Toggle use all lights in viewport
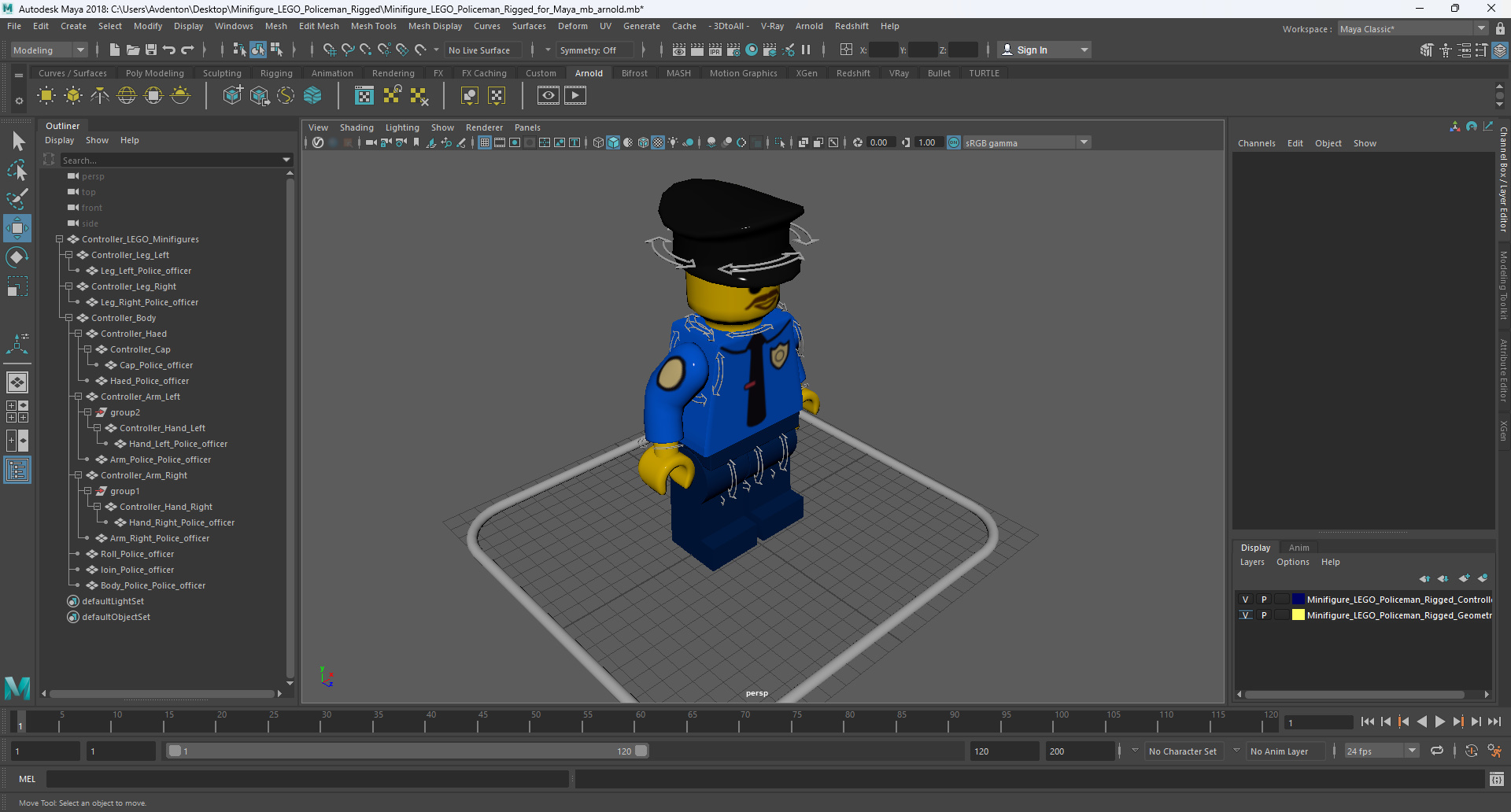The image size is (1511, 812). coord(673,142)
